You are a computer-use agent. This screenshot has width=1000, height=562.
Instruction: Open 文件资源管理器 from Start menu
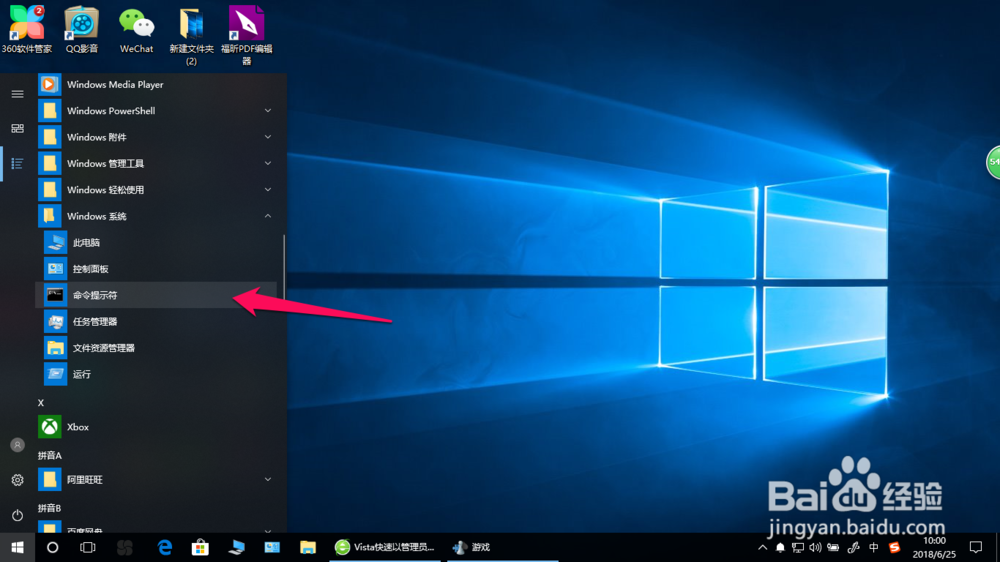pos(156,348)
